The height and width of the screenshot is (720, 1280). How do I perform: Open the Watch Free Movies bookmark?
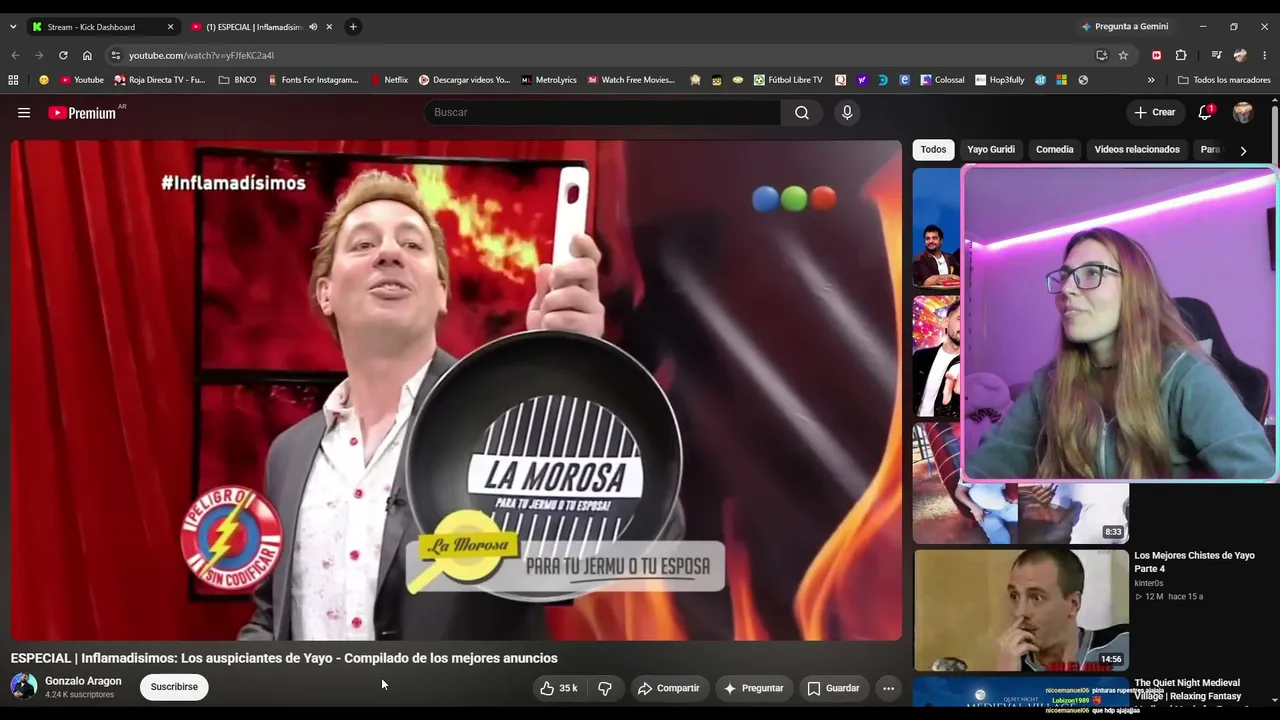point(631,80)
